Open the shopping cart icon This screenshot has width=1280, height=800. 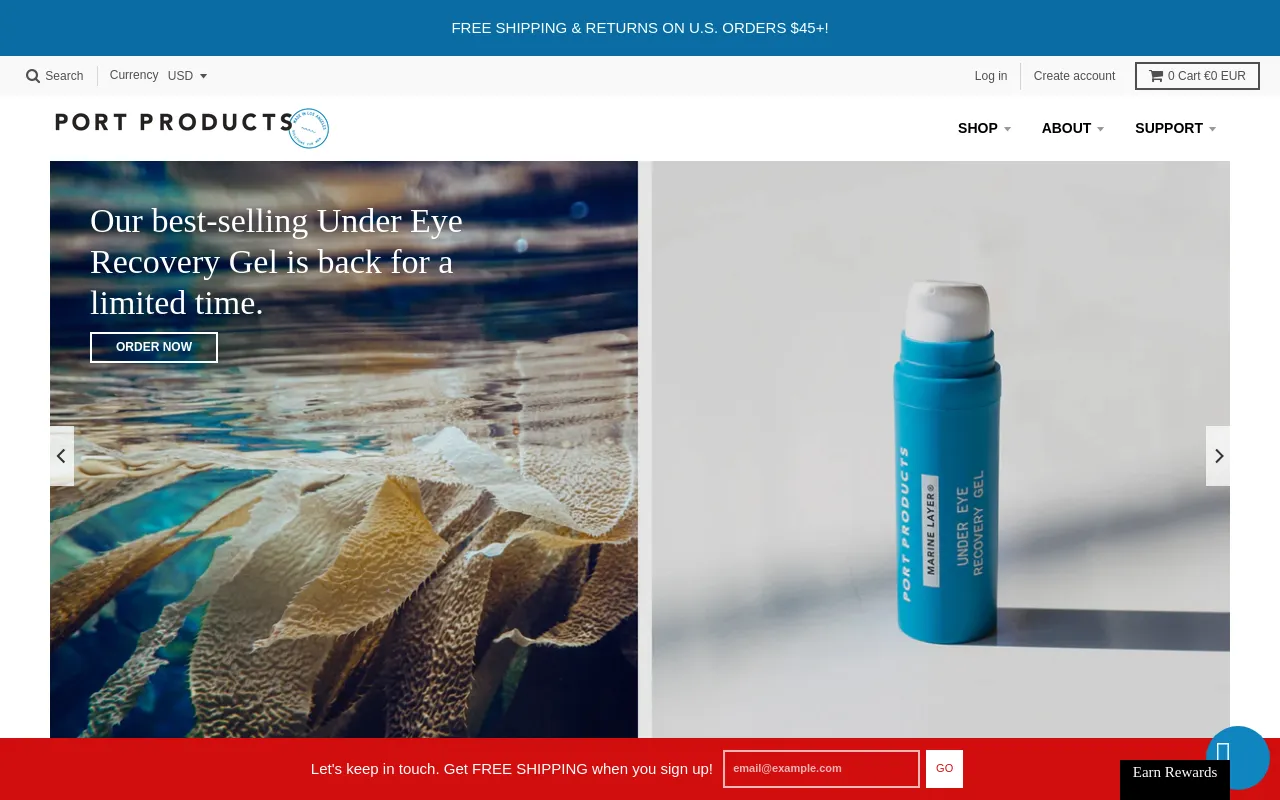(x=1156, y=75)
